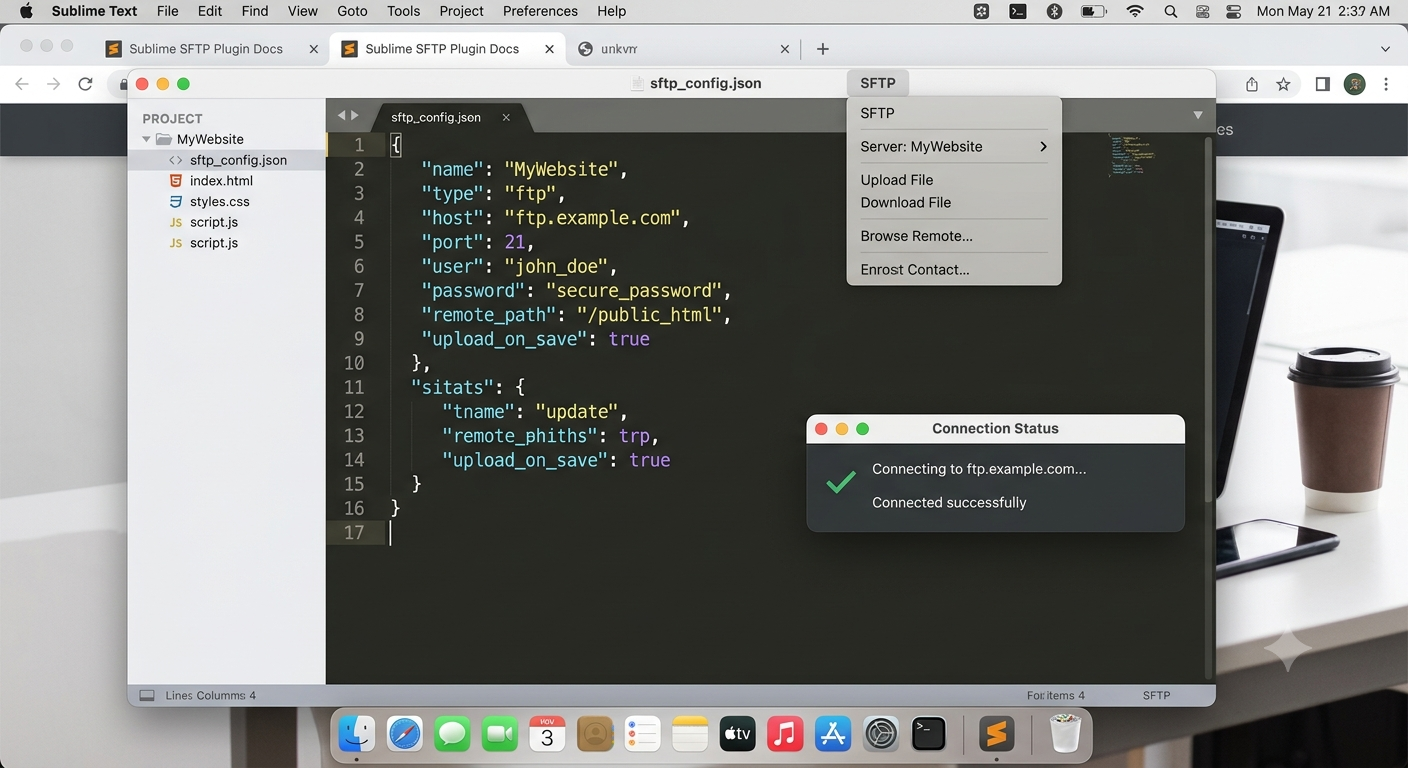Open Messages from the dock

tap(452, 735)
